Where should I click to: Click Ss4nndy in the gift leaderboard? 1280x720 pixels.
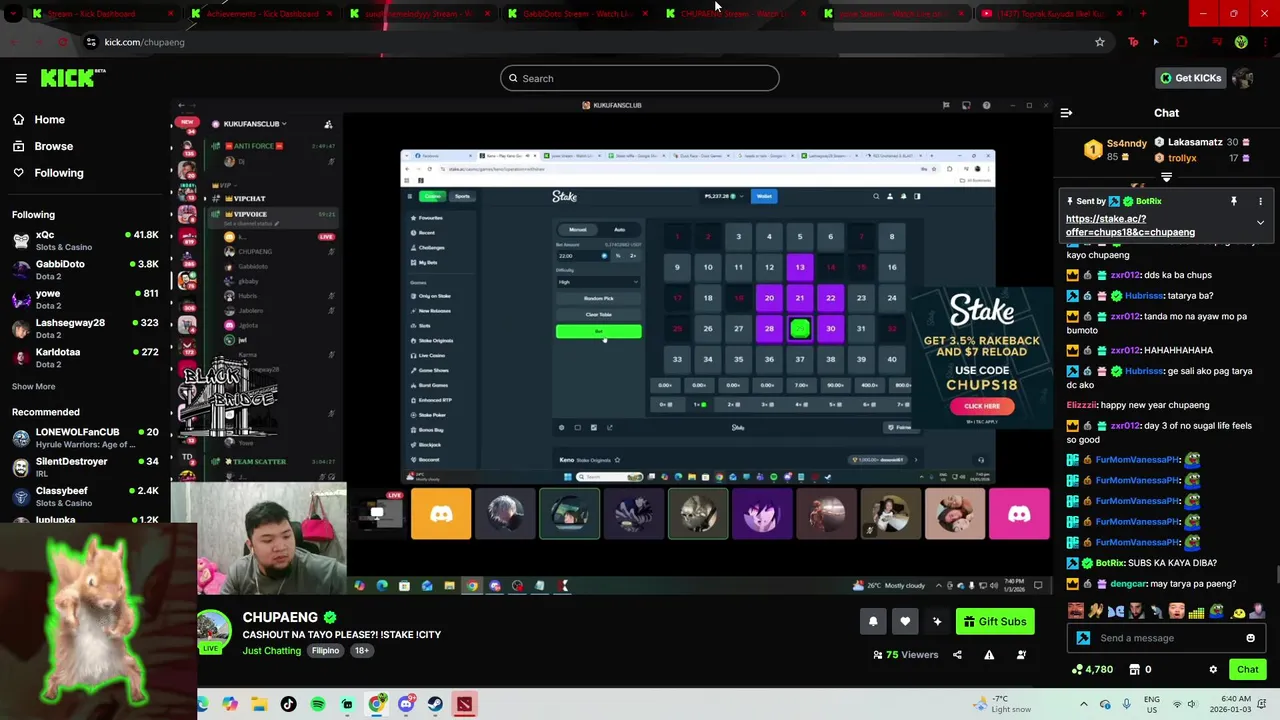pos(1127,143)
